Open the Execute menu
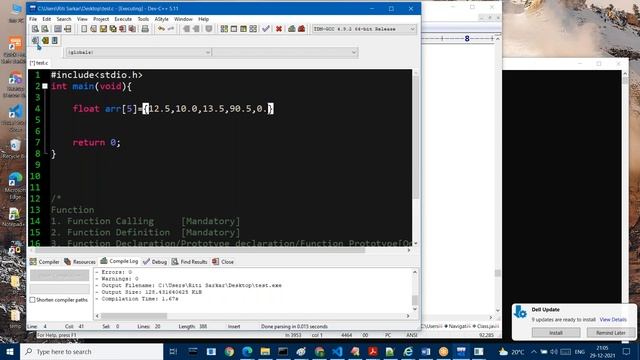This screenshot has height=360, width=640. point(123,19)
